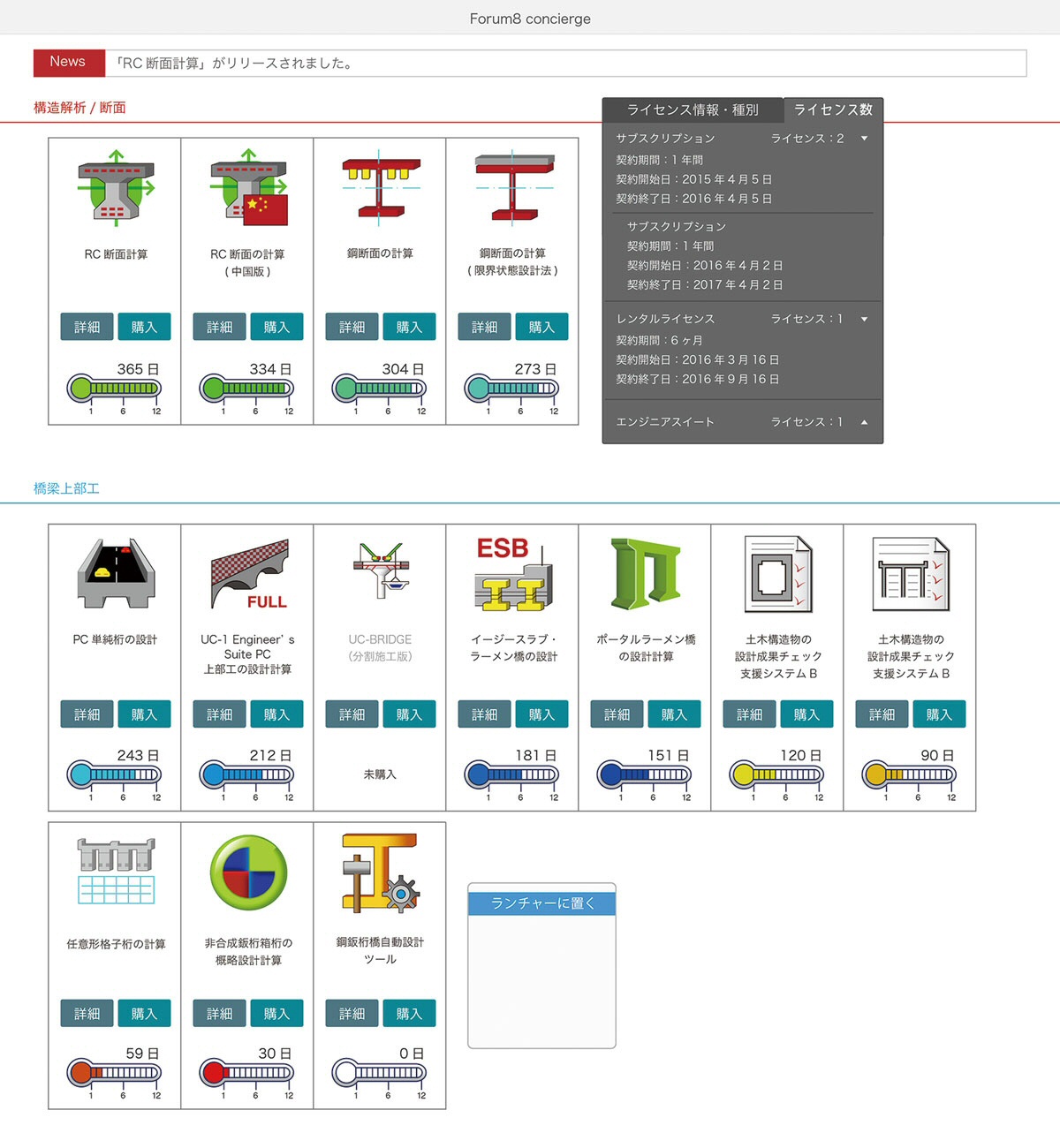
Task: Open the 鋼鈑桁橋自動設計ツール icon
Action: [x=381, y=872]
